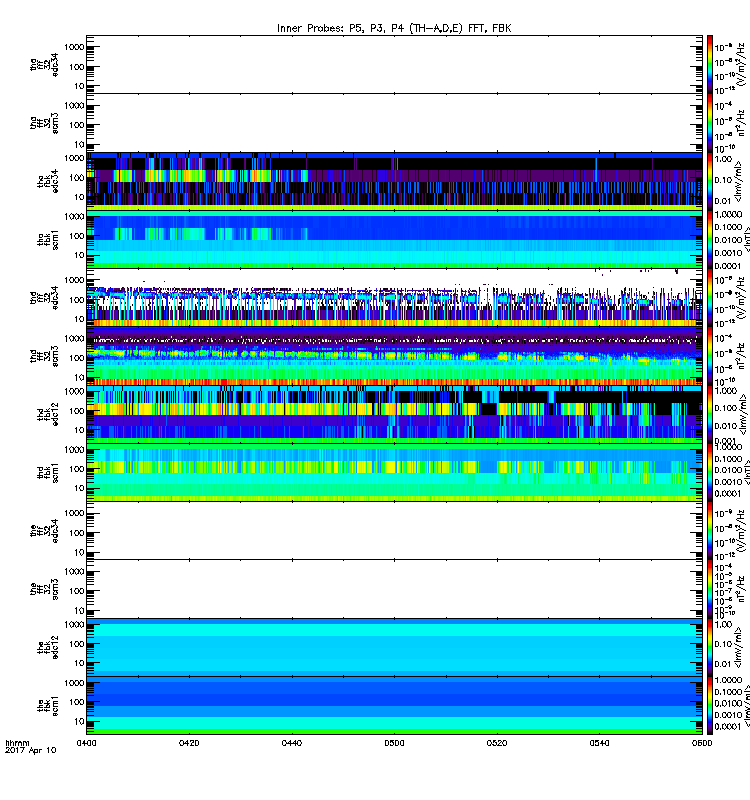Click the "the fbk scm1" y-axis label
Image resolution: width=750 pixels, height=800 pixels.
click(x=48, y=706)
